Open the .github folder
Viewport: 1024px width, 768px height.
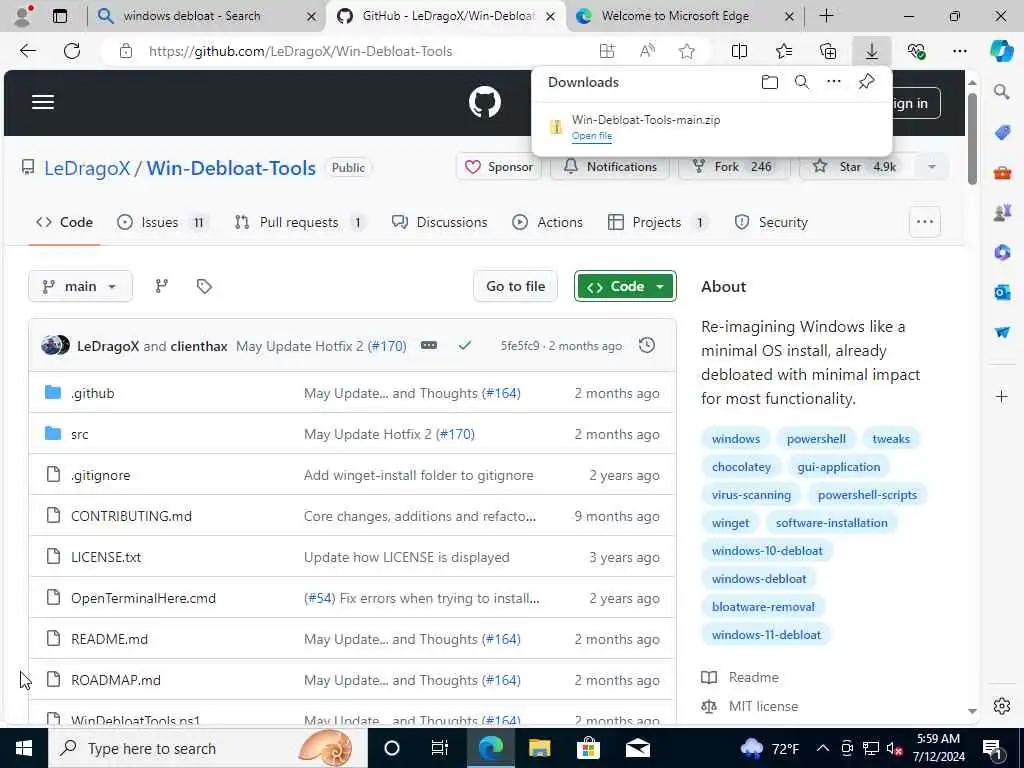point(93,393)
